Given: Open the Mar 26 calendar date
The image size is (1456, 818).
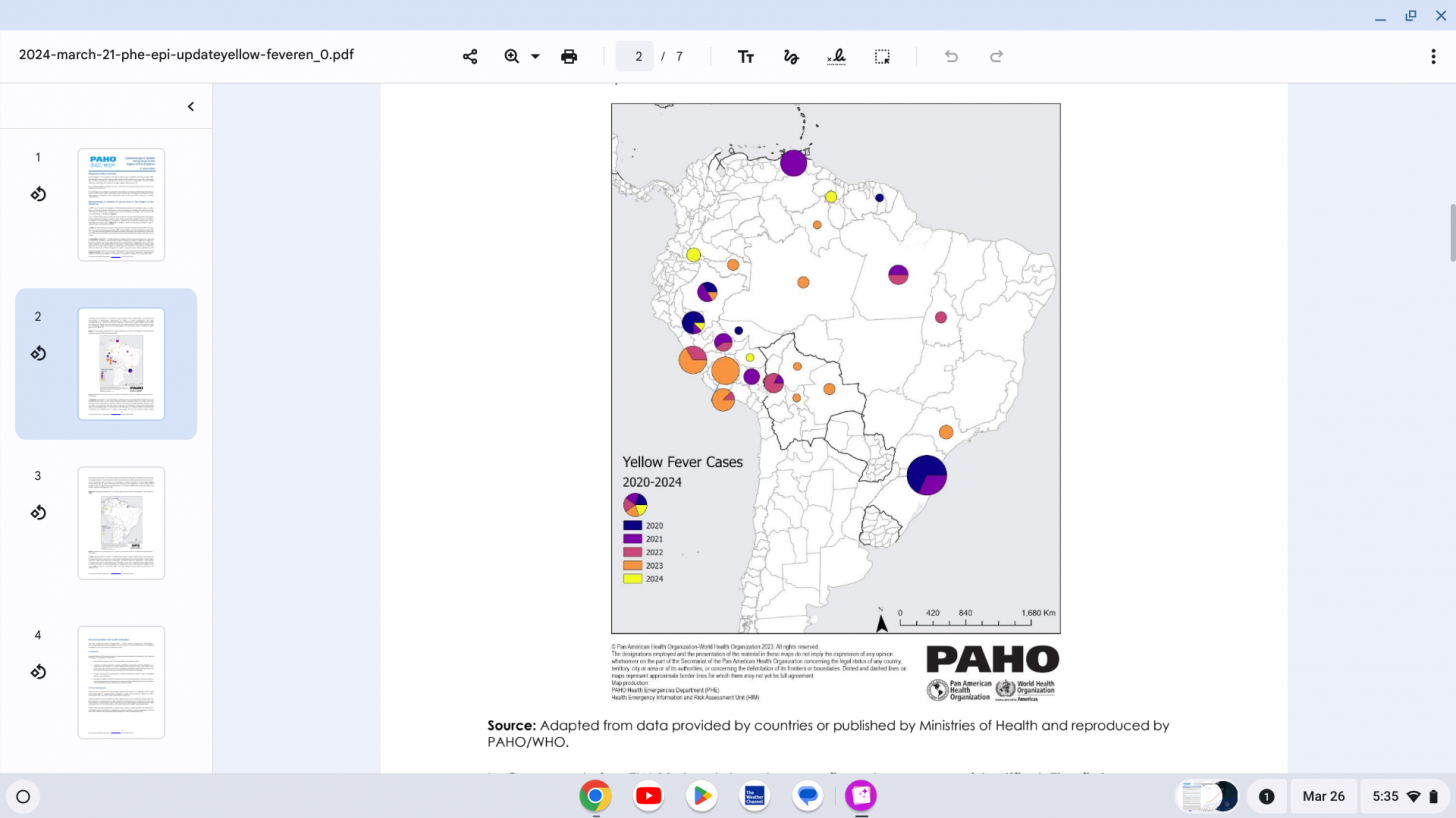Looking at the screenshot, I should click(x=1323, y=796).
